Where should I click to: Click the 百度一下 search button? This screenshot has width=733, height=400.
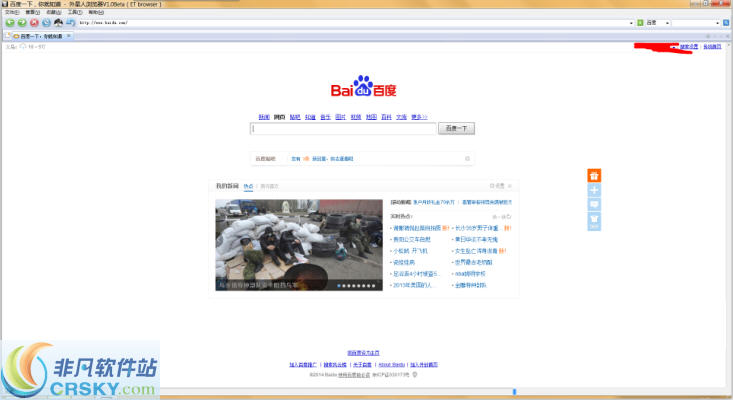(x=456, y=128)
